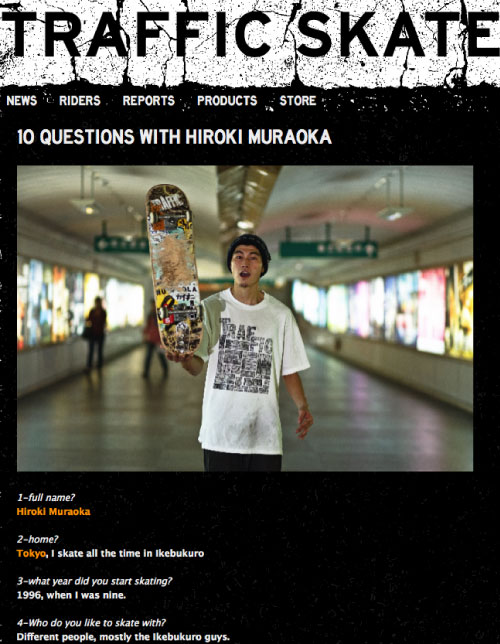The height and width of the screenshot is (644, 500).
Task: Click the '2-home?' question text
Action: click(x=37, y=539)
